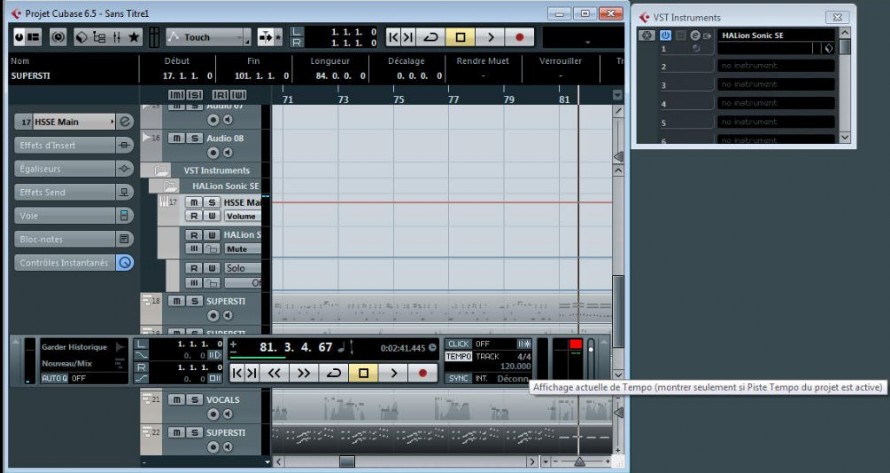This screenshot has width=890, height=473.
Task: Record-enable the Audio 08 track
Action: (x=213, y=153)
